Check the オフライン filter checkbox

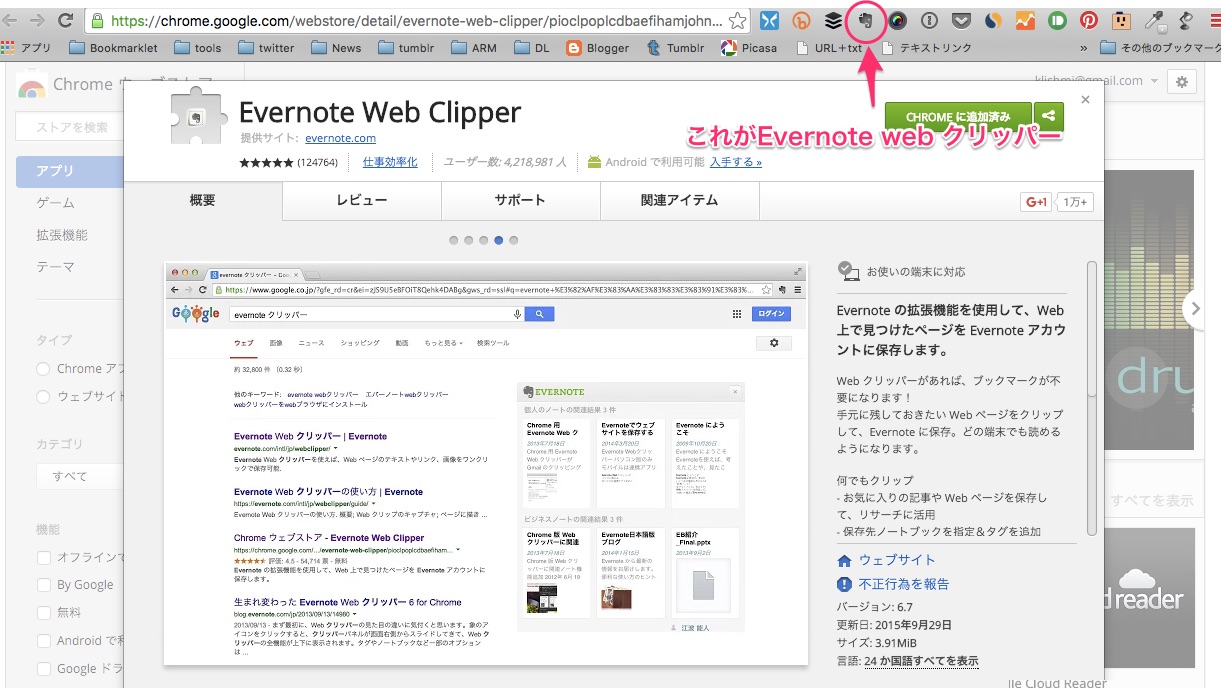pyautogui.click(x=44, y=557)
